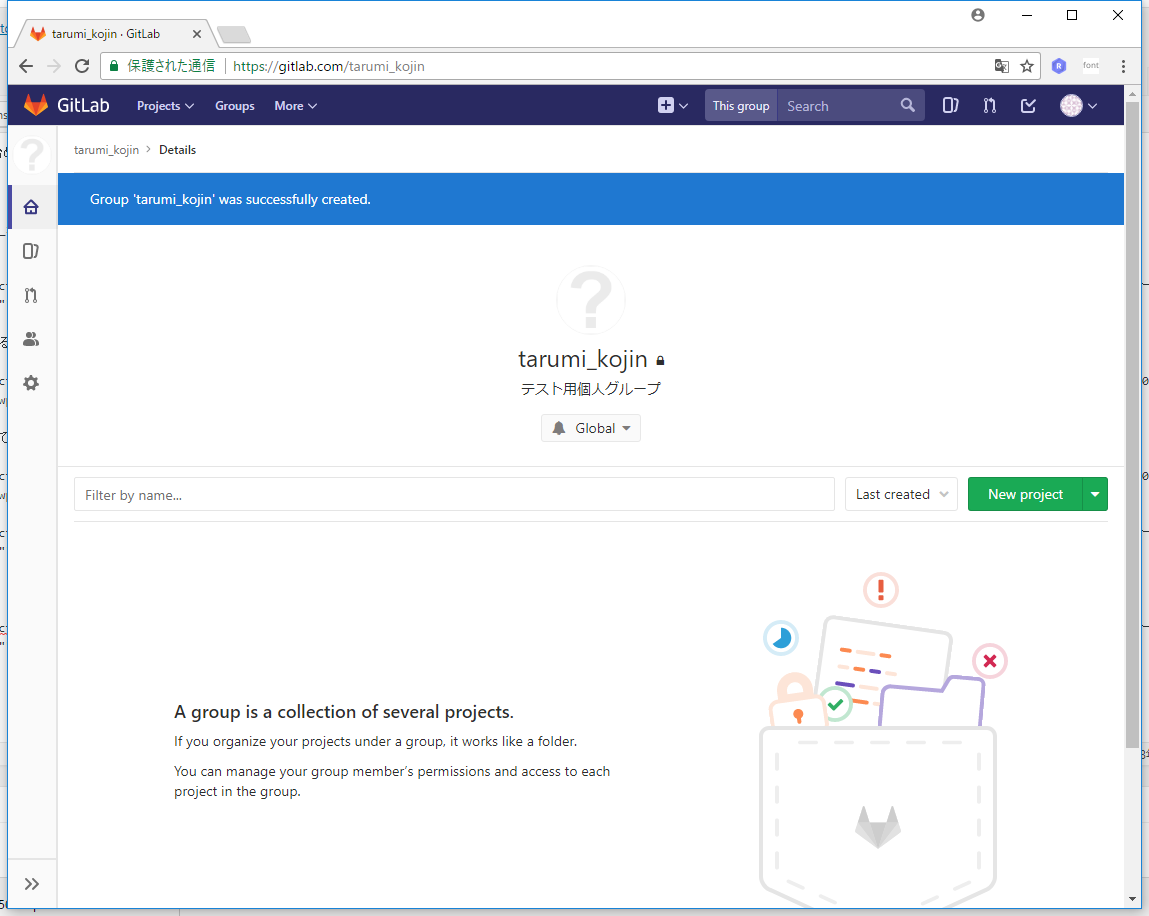Bookmark this page with star icon
The image size is (1149, 916).
(1027, 66)
